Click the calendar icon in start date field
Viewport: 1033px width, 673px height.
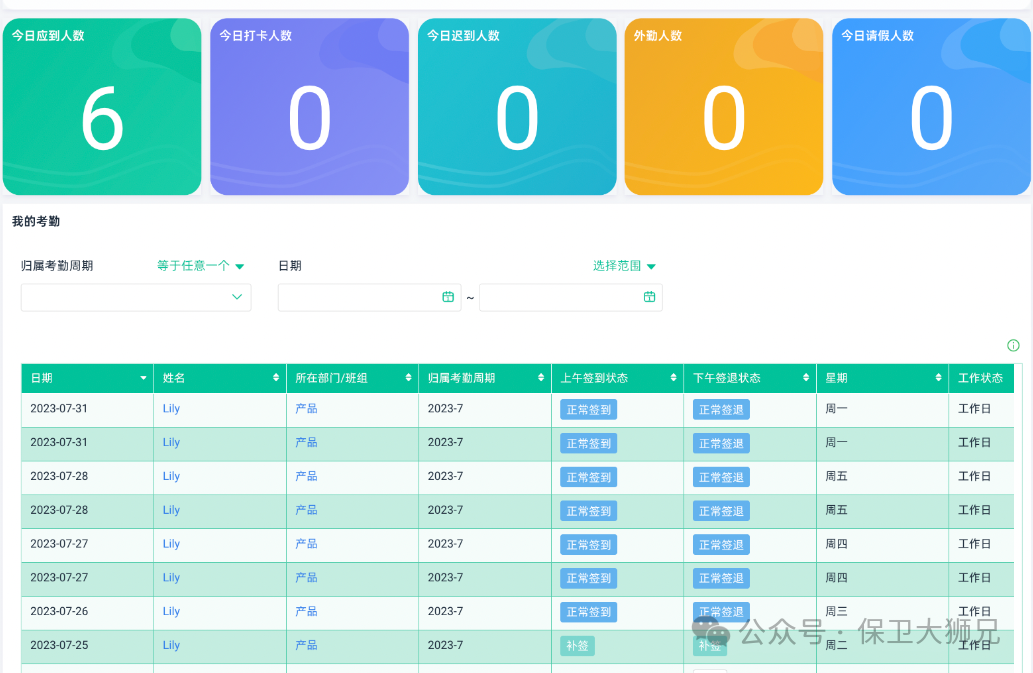[x=448, y=297]
